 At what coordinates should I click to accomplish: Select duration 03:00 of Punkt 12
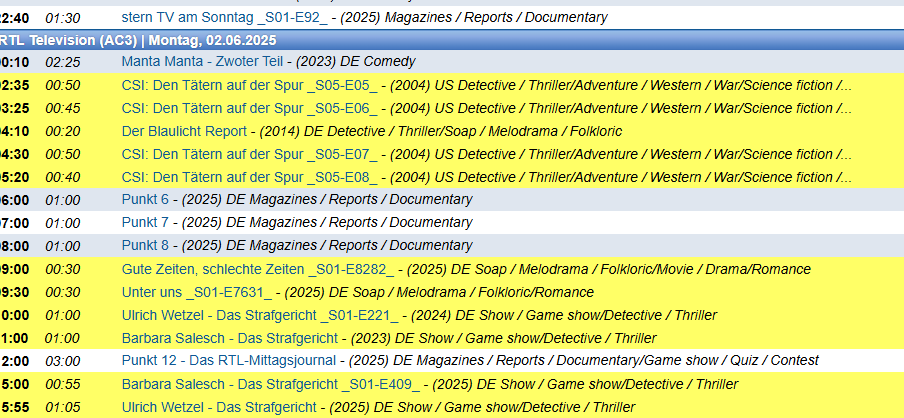(x=63, y=361)
